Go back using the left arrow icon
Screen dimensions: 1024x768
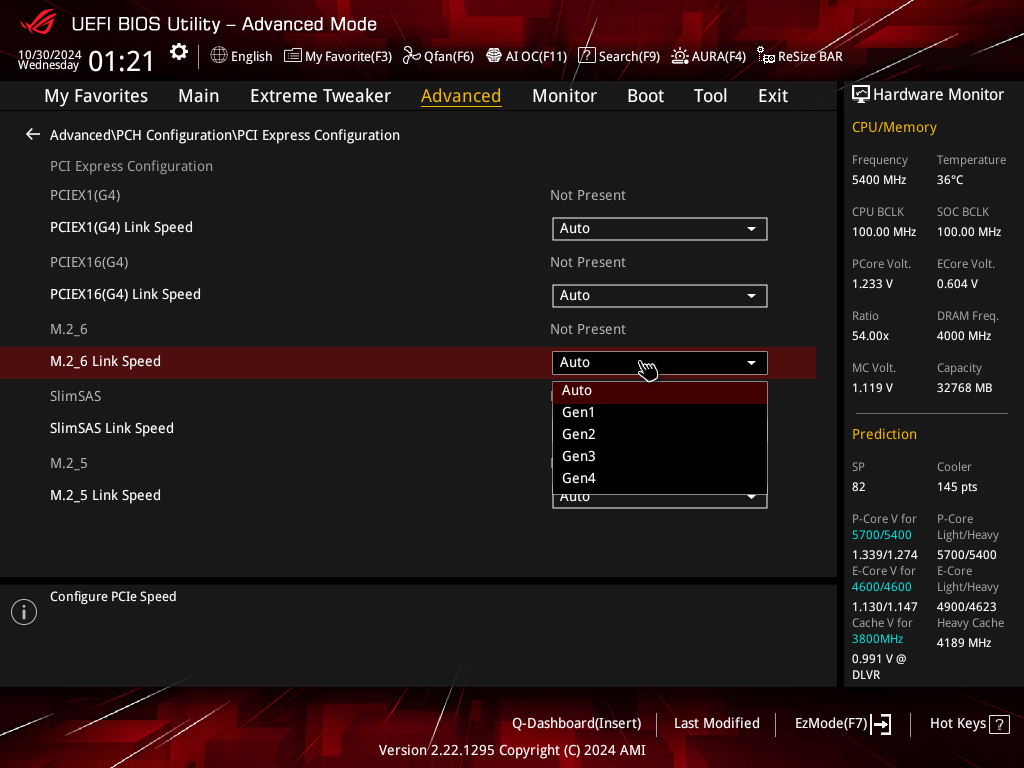[33, 135]
